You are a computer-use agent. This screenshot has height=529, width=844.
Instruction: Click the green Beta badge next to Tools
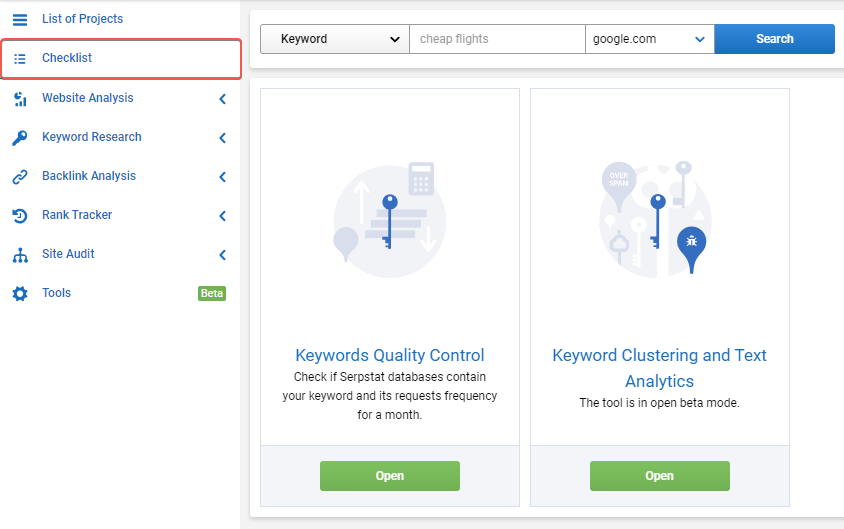tap(212, 293)
